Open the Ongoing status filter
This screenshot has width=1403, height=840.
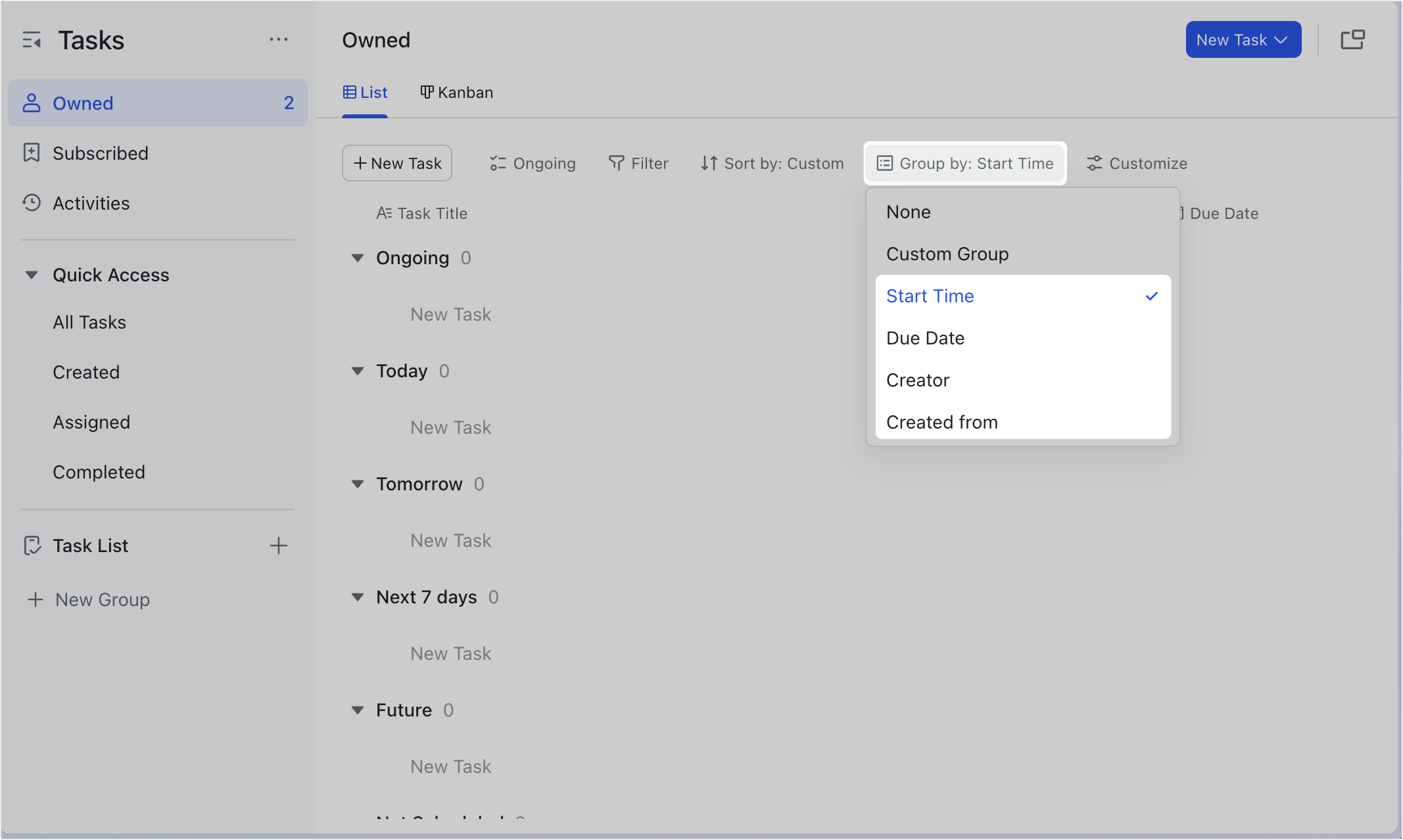click(533, 163)
